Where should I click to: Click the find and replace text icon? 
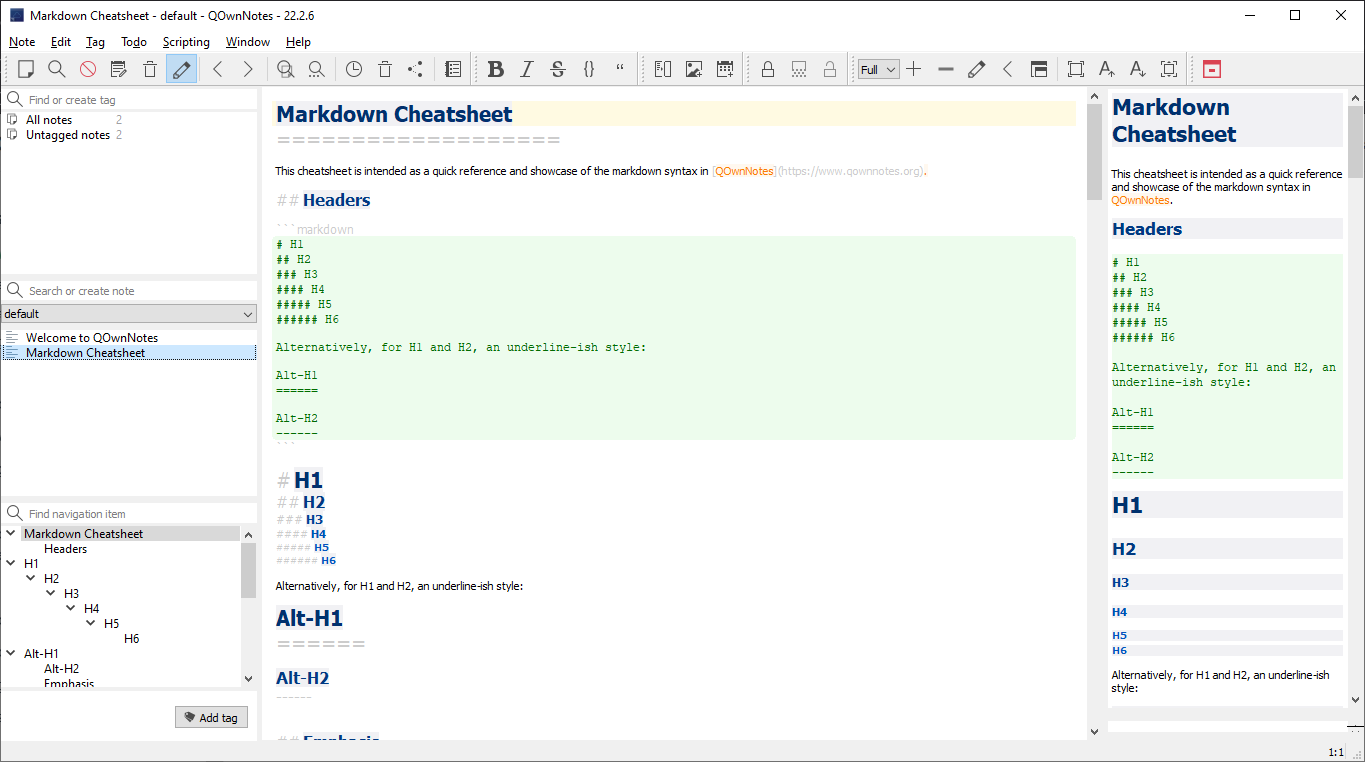[x=286, y=69]
